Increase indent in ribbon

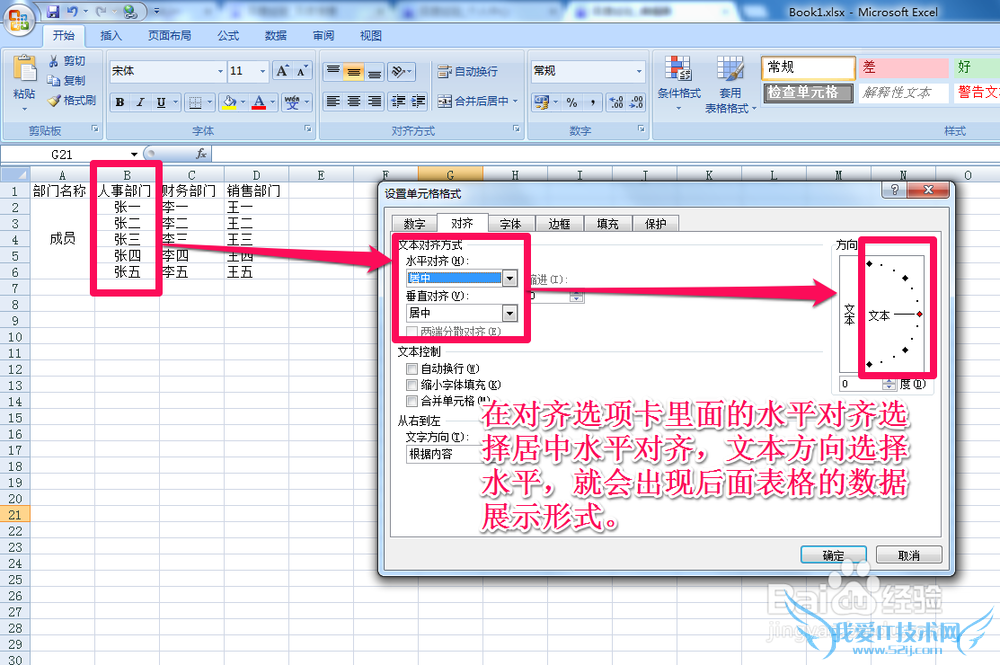point(418,101)
